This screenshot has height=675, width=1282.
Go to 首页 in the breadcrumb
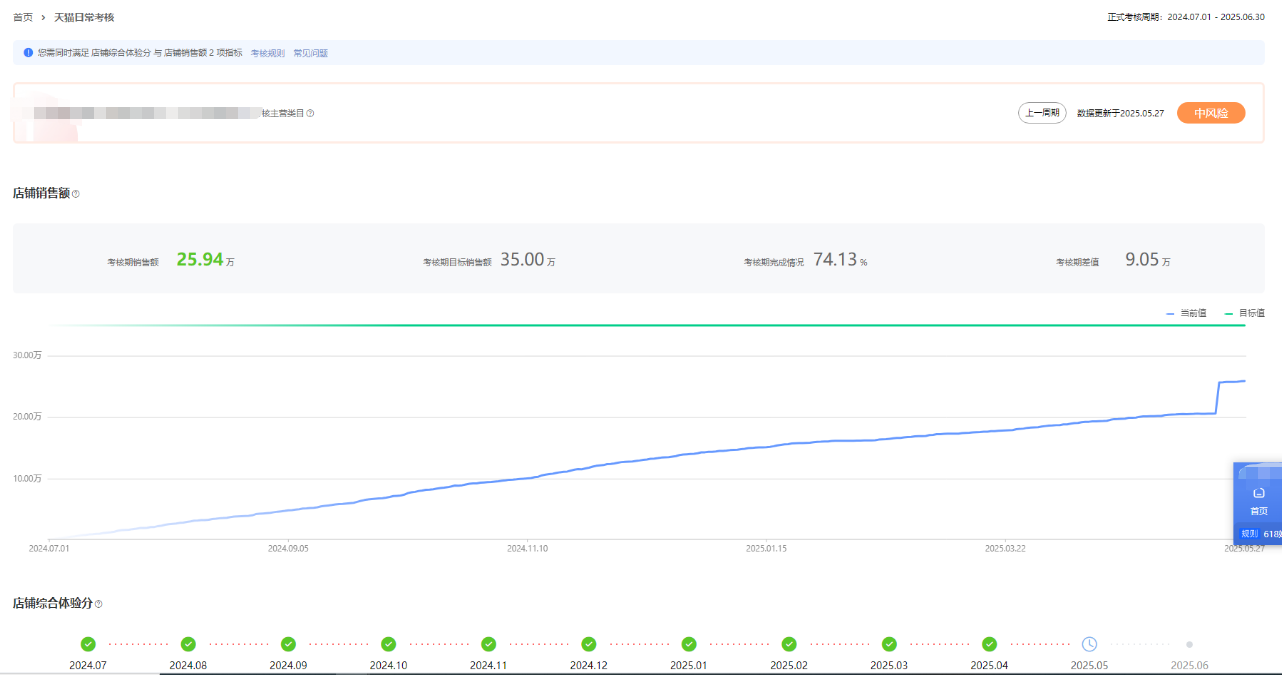23,17
